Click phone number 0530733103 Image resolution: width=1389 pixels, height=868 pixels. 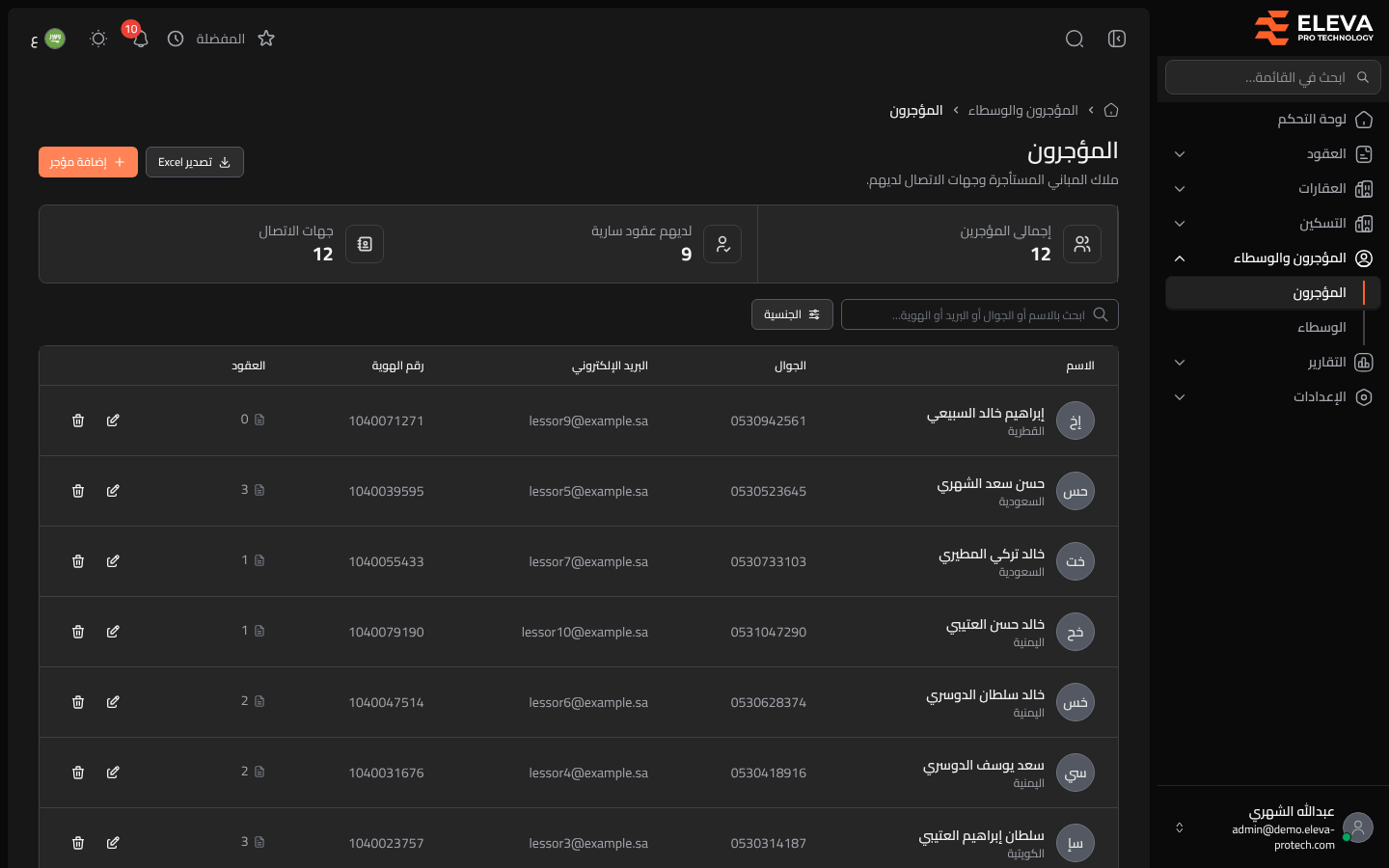pos(768,561)
